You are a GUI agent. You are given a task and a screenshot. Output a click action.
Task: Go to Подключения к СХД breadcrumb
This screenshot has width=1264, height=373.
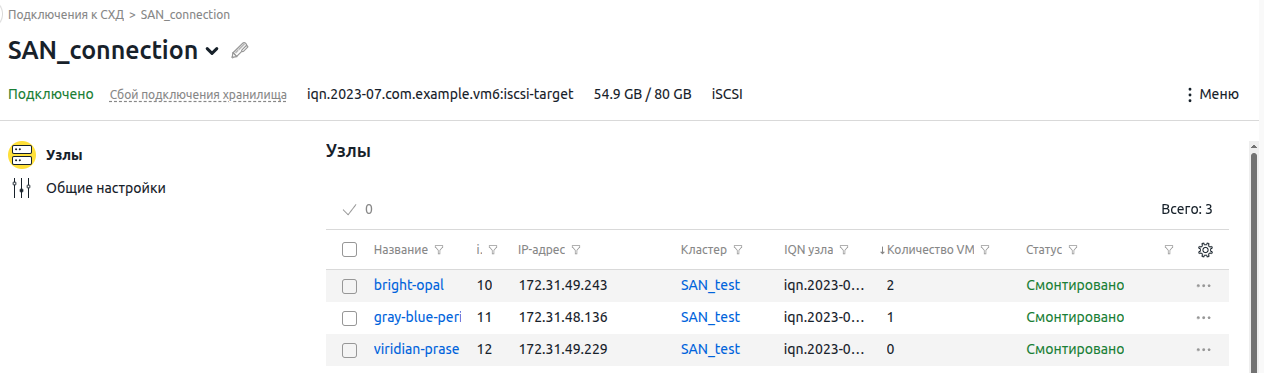[65, 15]
